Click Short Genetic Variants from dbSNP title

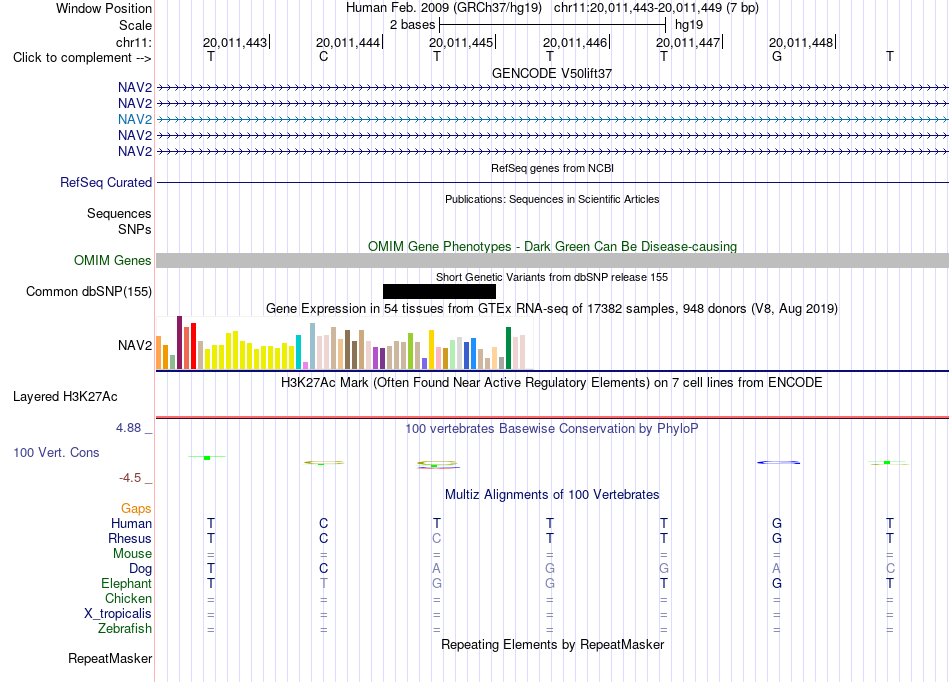tap(552, 277)
